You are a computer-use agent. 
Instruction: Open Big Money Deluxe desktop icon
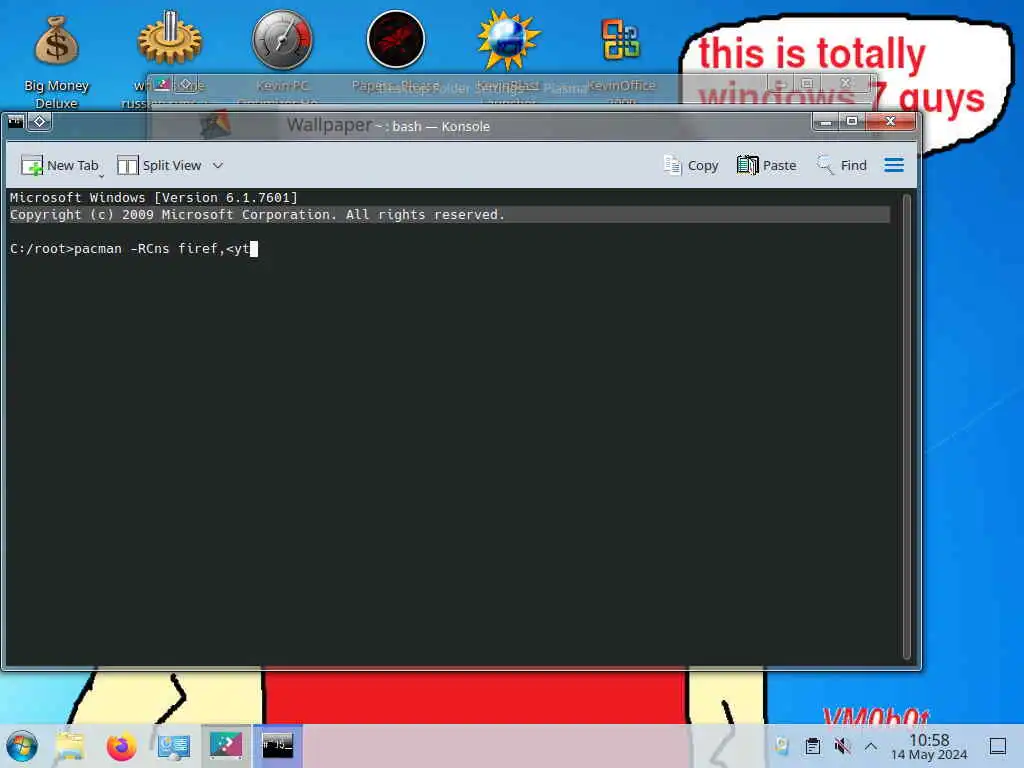click(x=57, y=62)
